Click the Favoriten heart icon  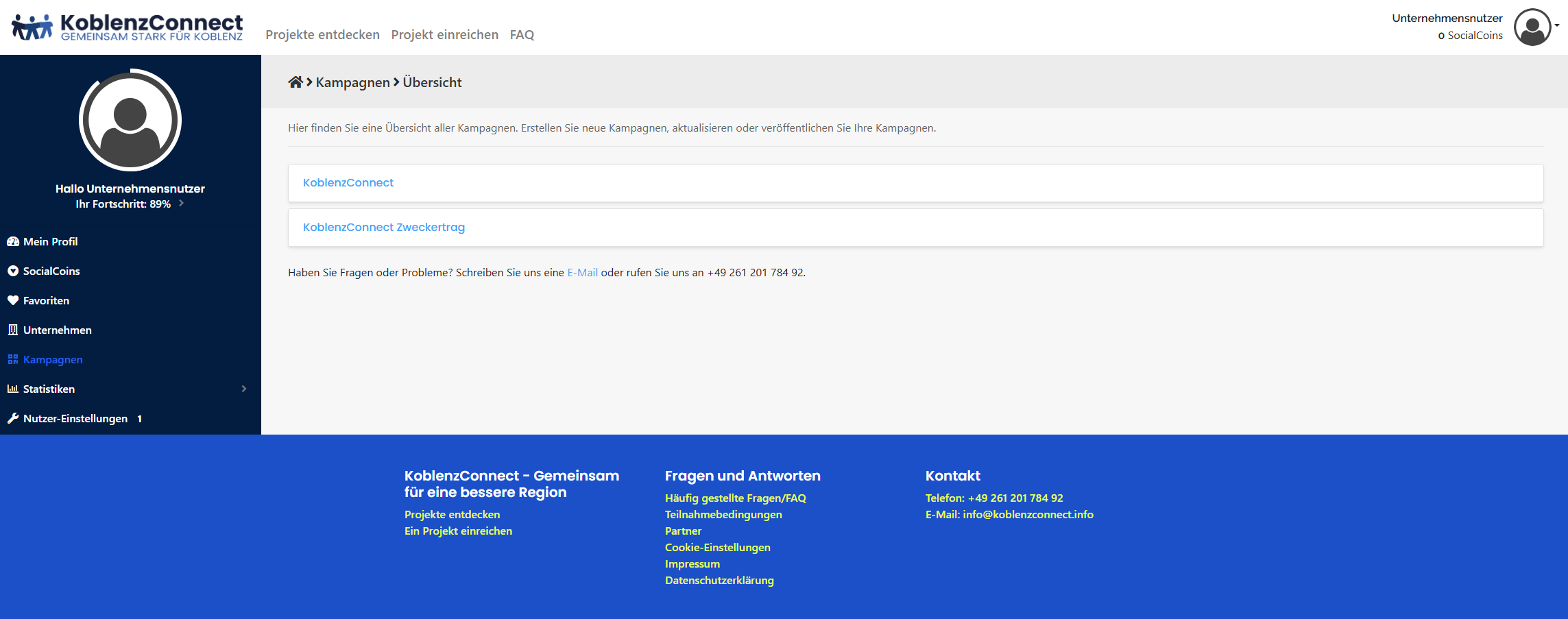tap(12, 300)
